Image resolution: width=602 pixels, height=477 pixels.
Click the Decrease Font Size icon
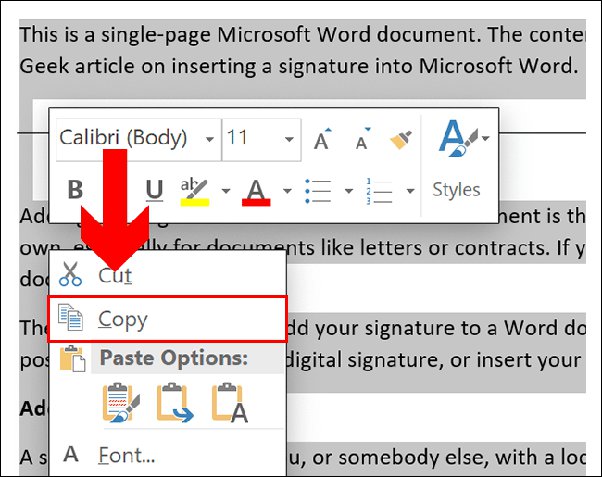point(361,139)
